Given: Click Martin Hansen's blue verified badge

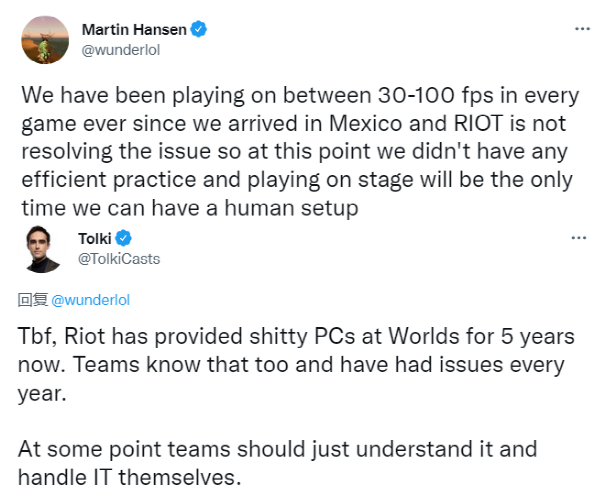Looking at the screenshot, I should point(200,30).
